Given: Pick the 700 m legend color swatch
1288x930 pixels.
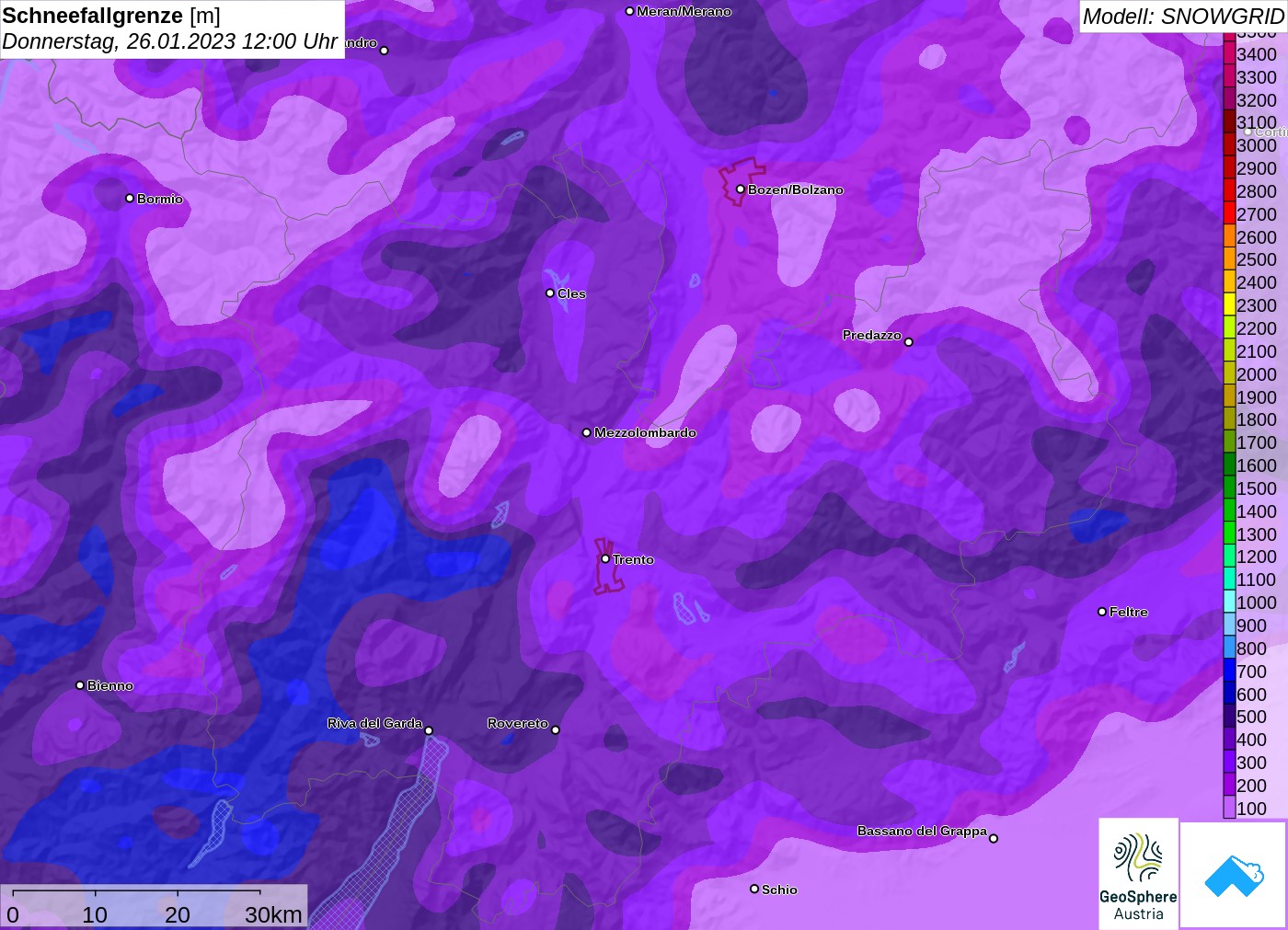Looking at the screenshot, I should 1229,671.
